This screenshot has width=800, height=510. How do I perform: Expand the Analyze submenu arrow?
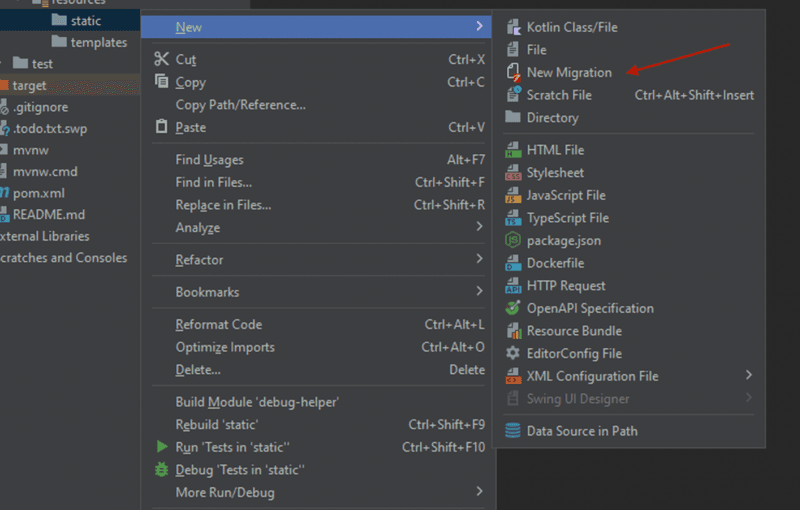pos(479,226)
